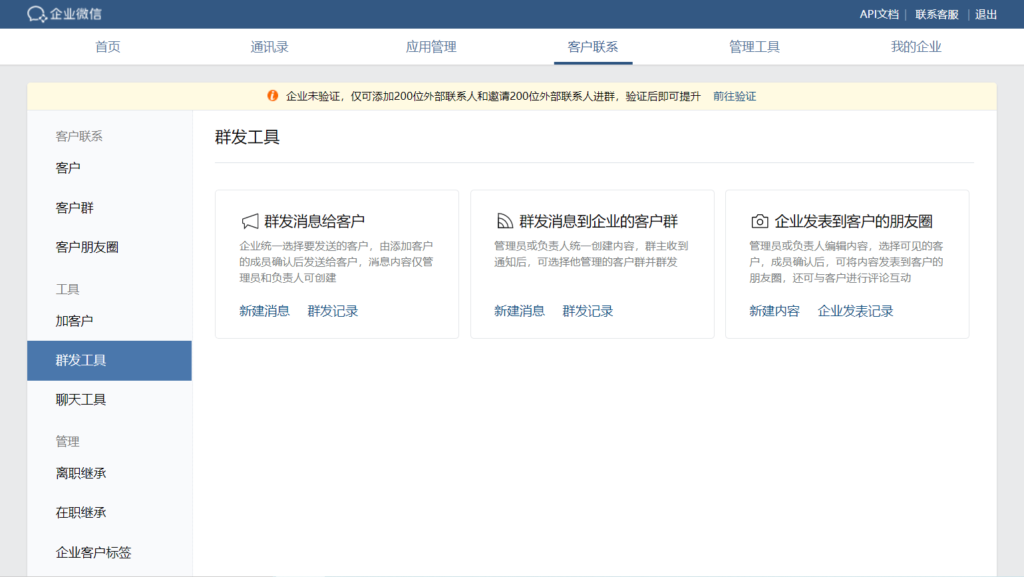Click megaphone icon on 群发消息给客户 card
The image size is (1024, 577).
[249, 221]
